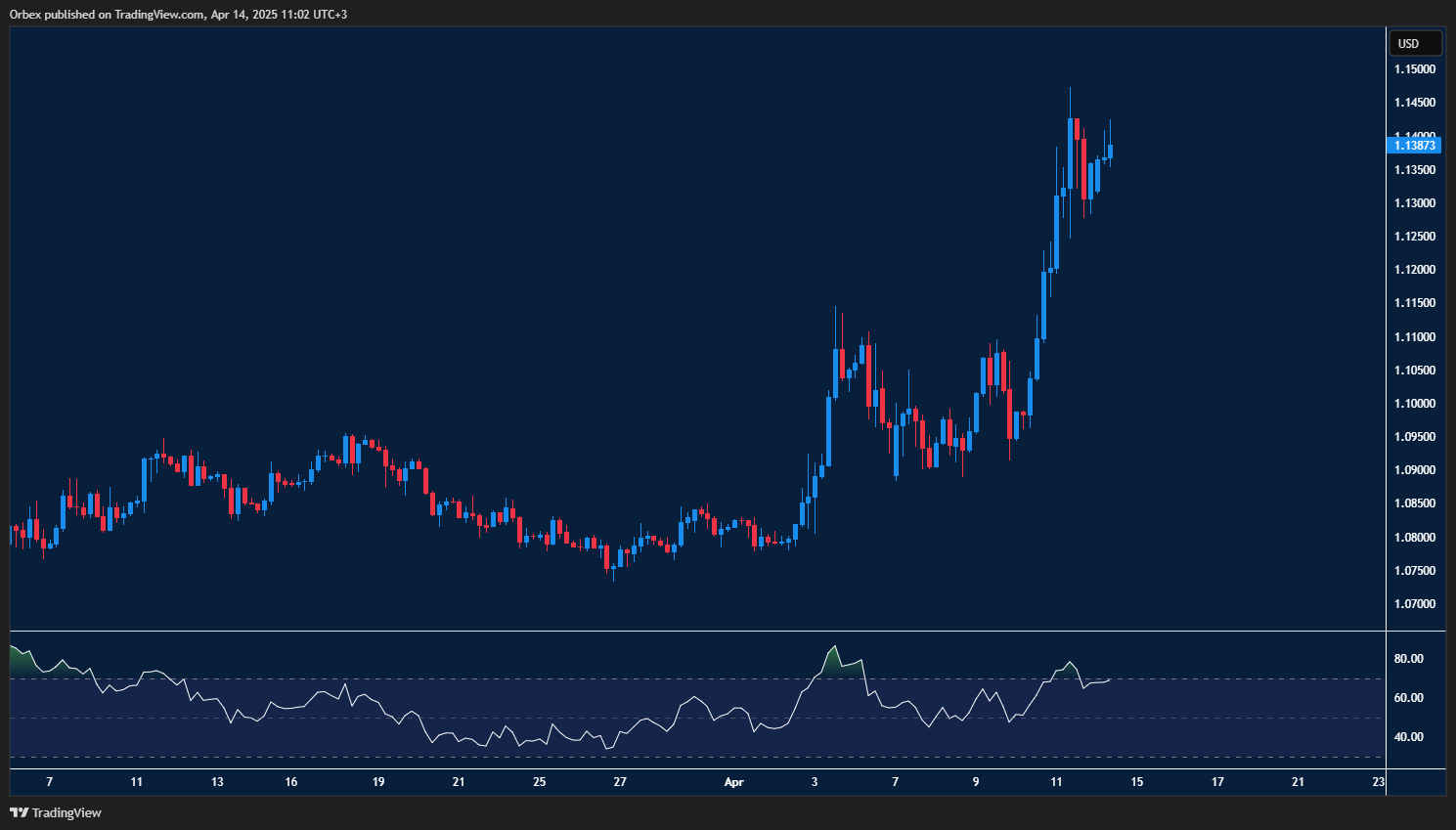Click the 1.07000 price axis label

coord(1414,604)
